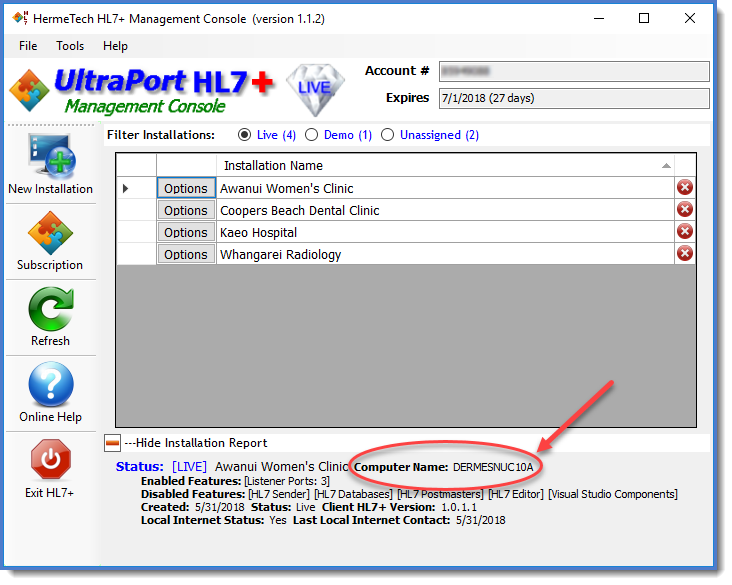Click the Expires date field
The width and height of the screenshot is (732, 585).
point(574,99)
